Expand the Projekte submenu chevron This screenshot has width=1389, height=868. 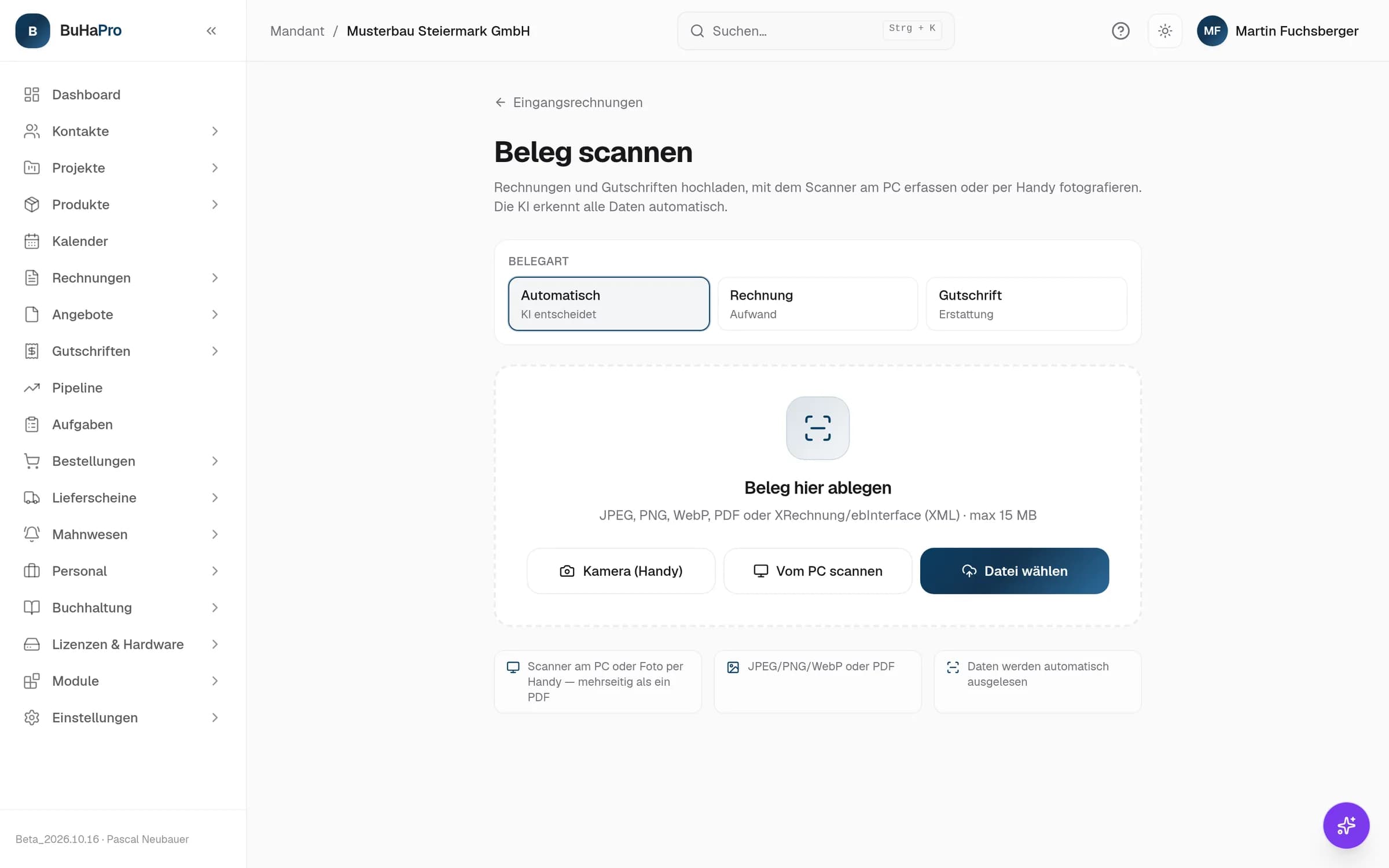215,168
